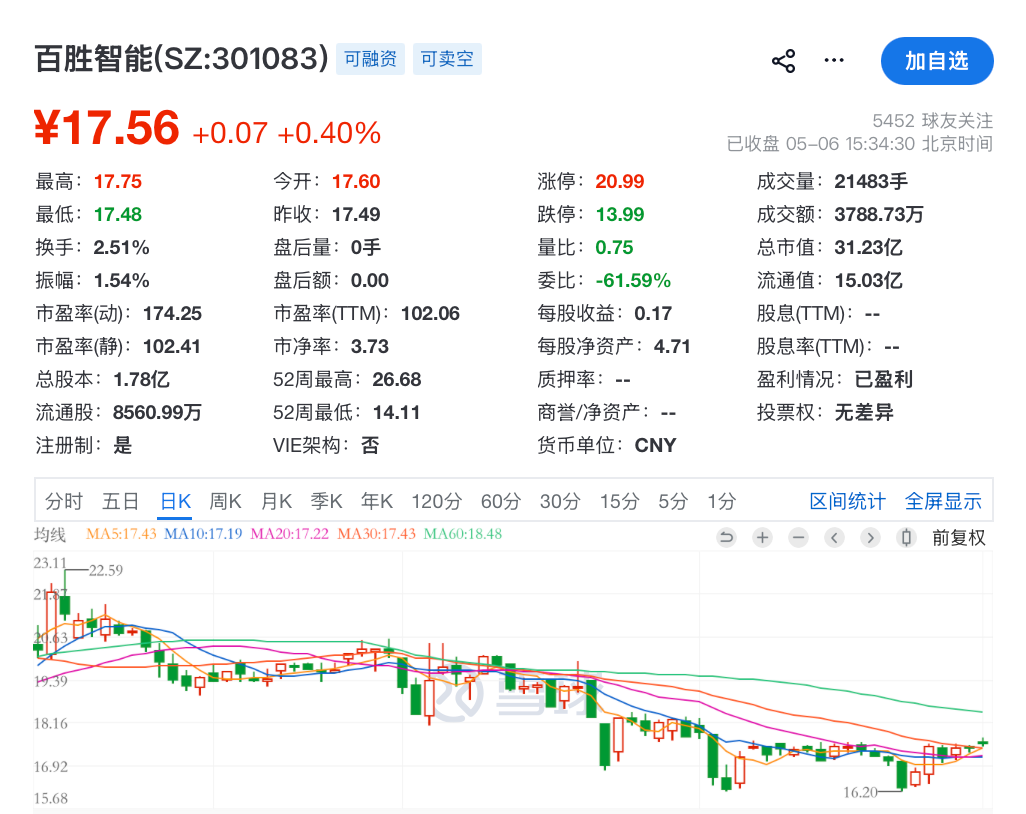Click the +0.40% change percentage
1026x814 pixels.
click(329, 133)
